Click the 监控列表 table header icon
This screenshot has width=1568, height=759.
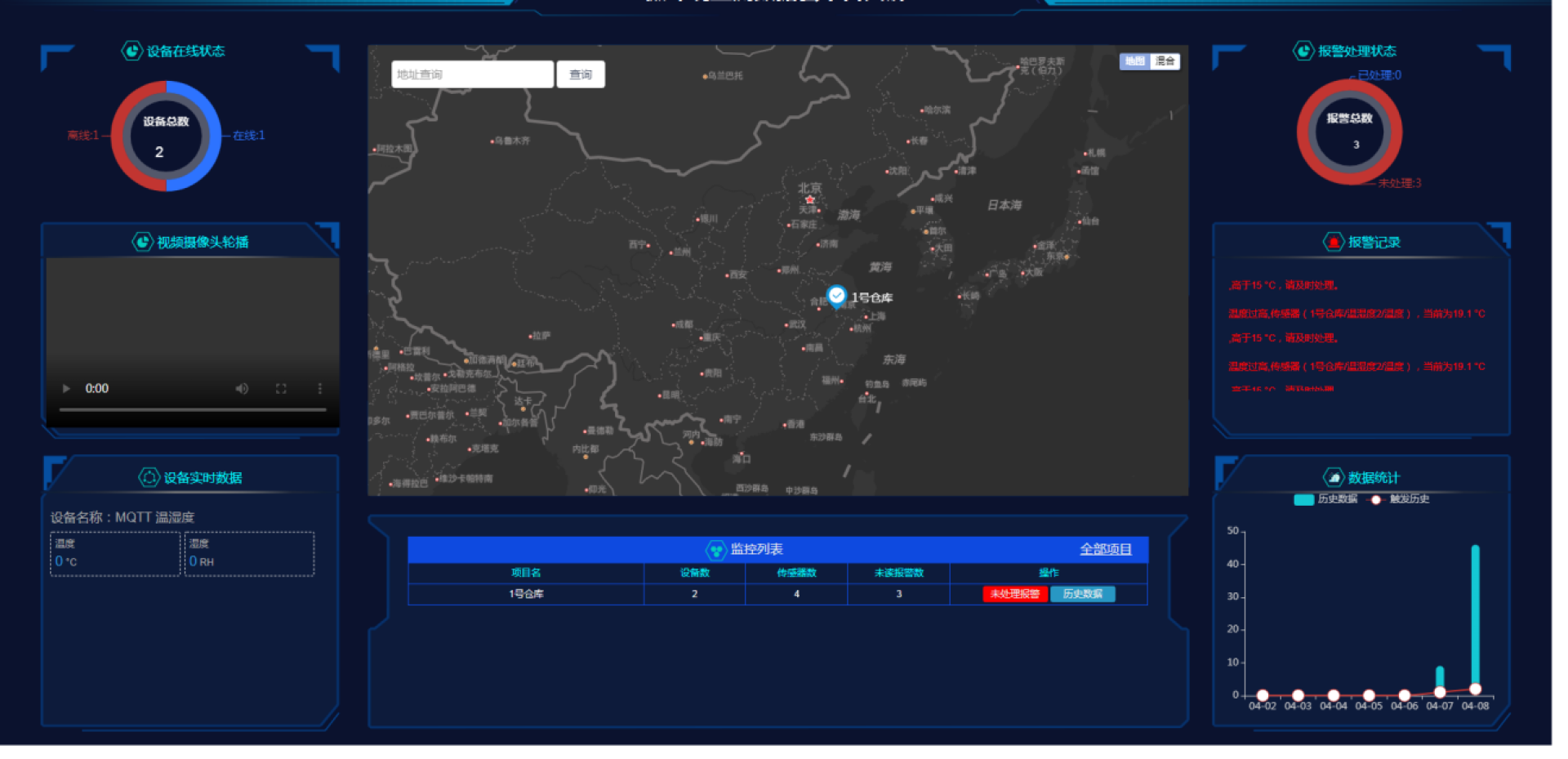715,550
